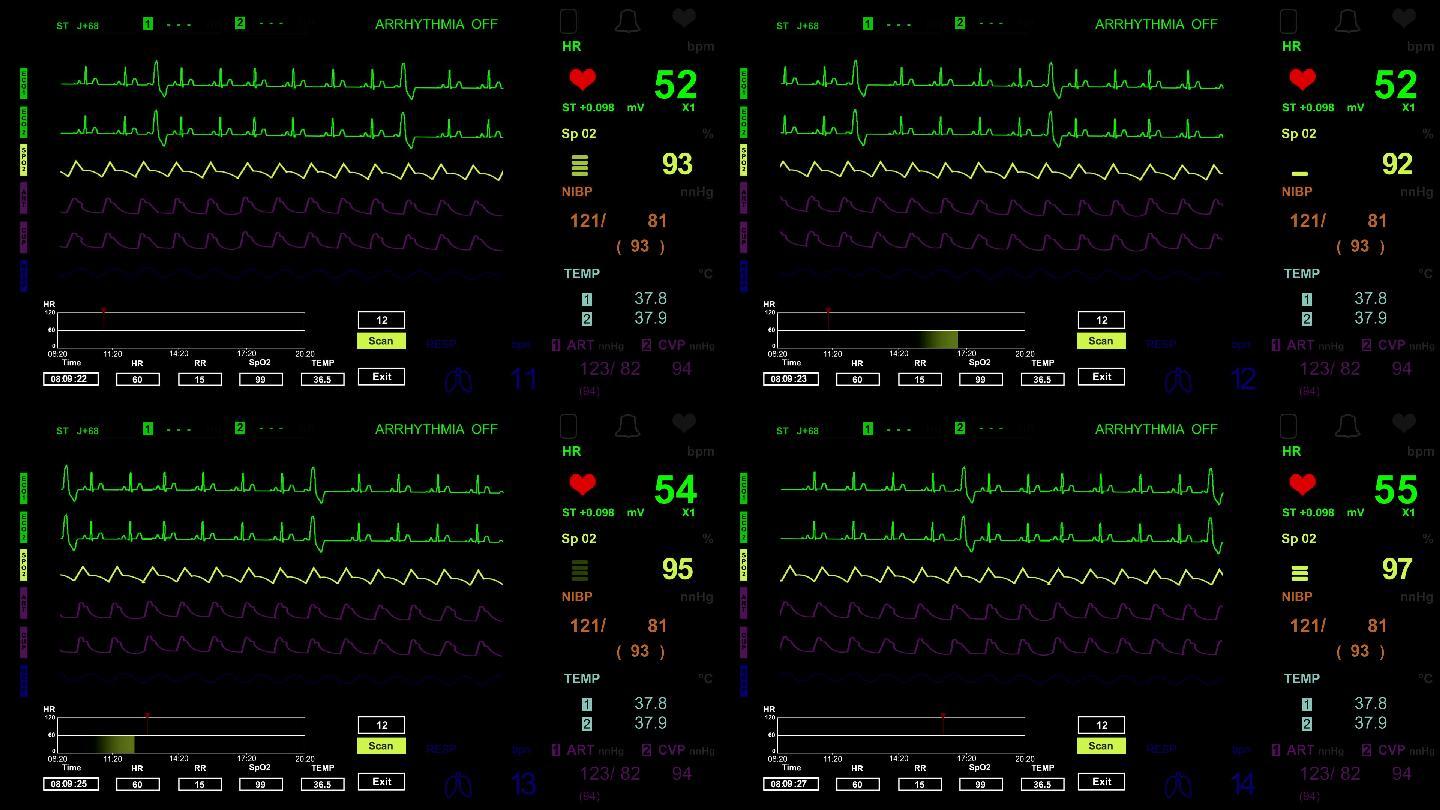Click the Time field showing 08:09:27

coord(791,784)
